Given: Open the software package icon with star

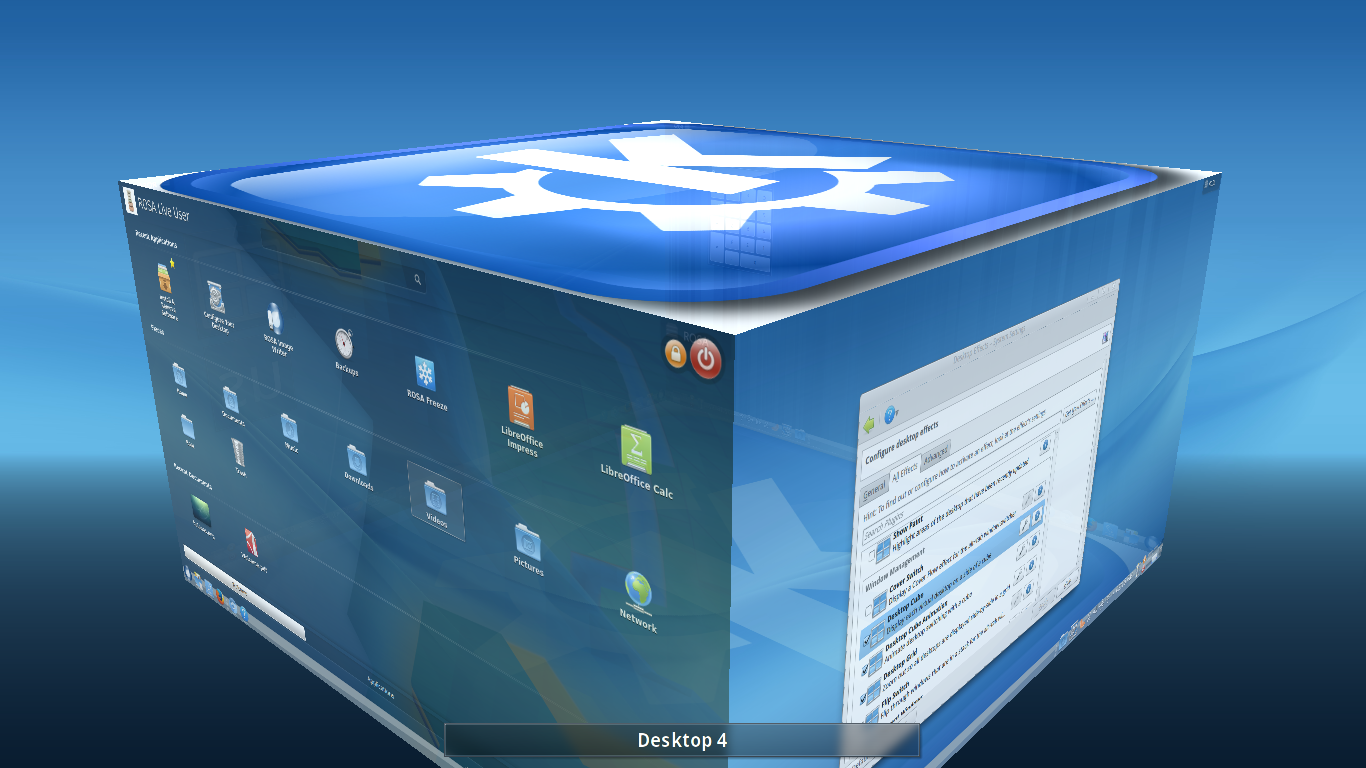Looking at the screenshot, I should (165, 278).
